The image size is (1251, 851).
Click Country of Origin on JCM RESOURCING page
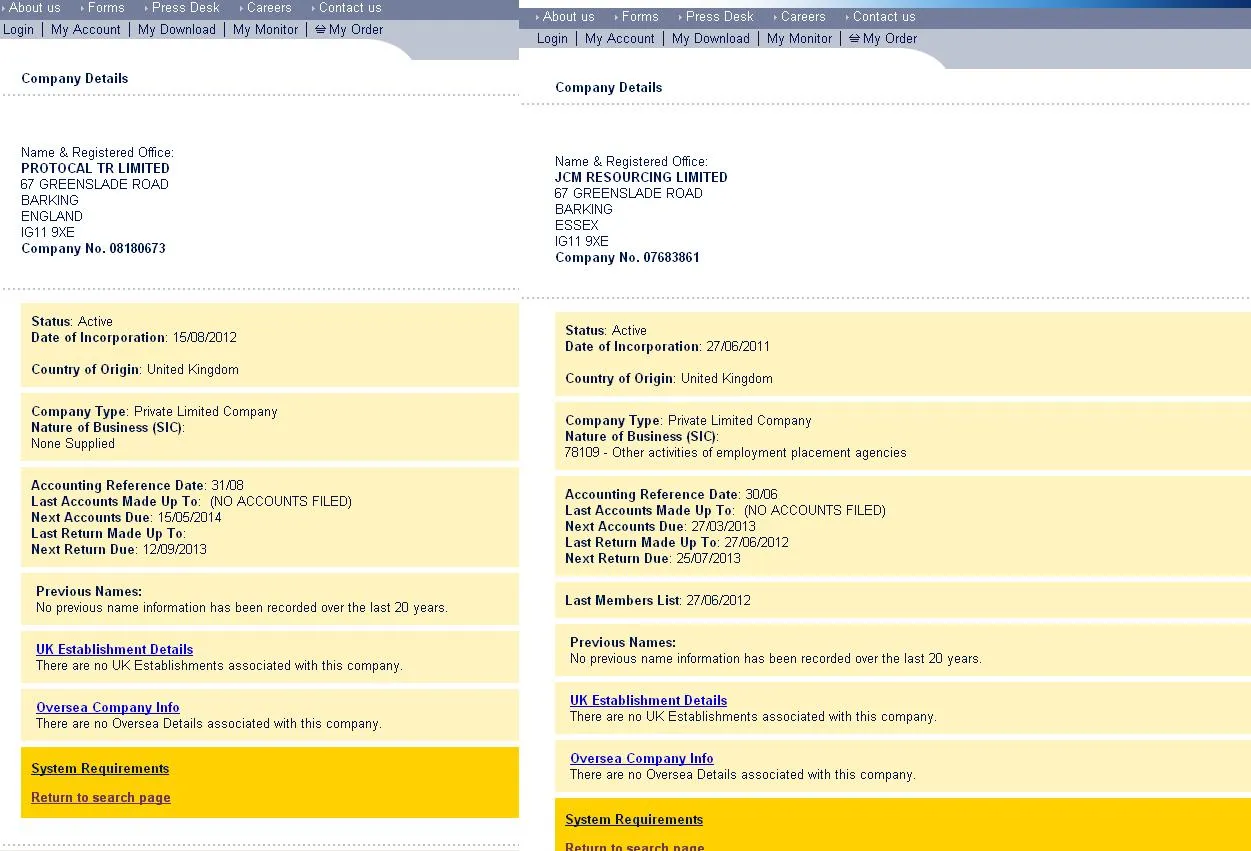(669, 379)
